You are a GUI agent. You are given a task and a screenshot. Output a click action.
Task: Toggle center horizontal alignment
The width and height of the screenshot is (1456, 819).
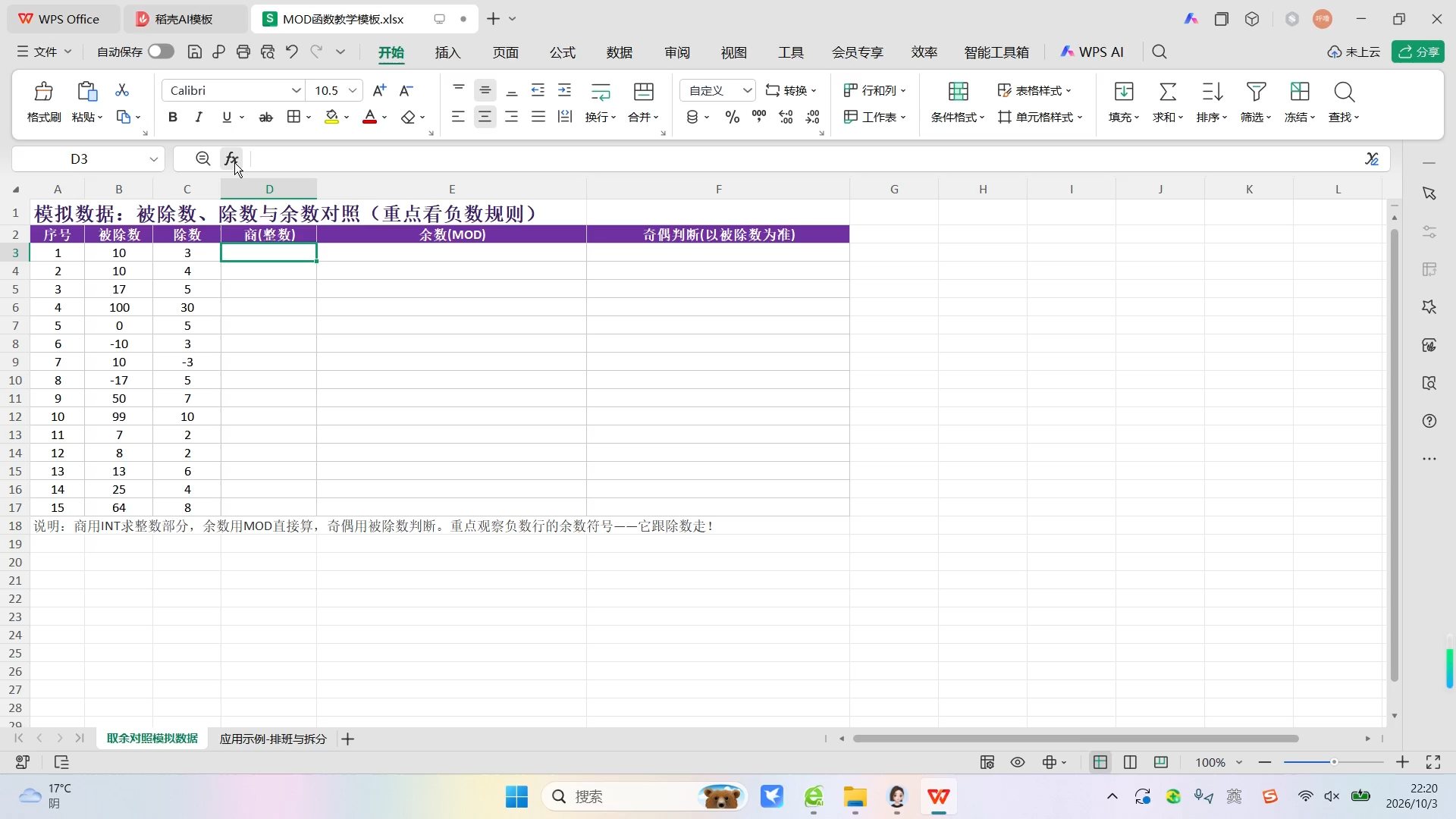tap(485, 117)
